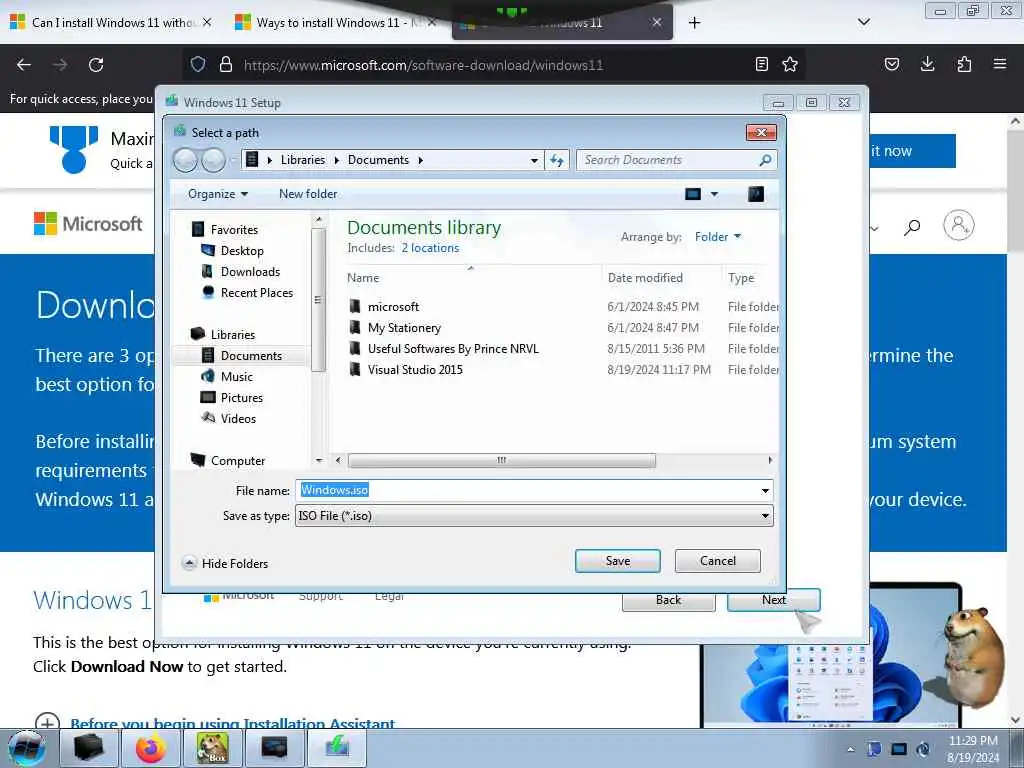The height and width of the screenshot is (768, 1024).
Task: Click the dialog's back navigation arrow
Action: point(185,160)
